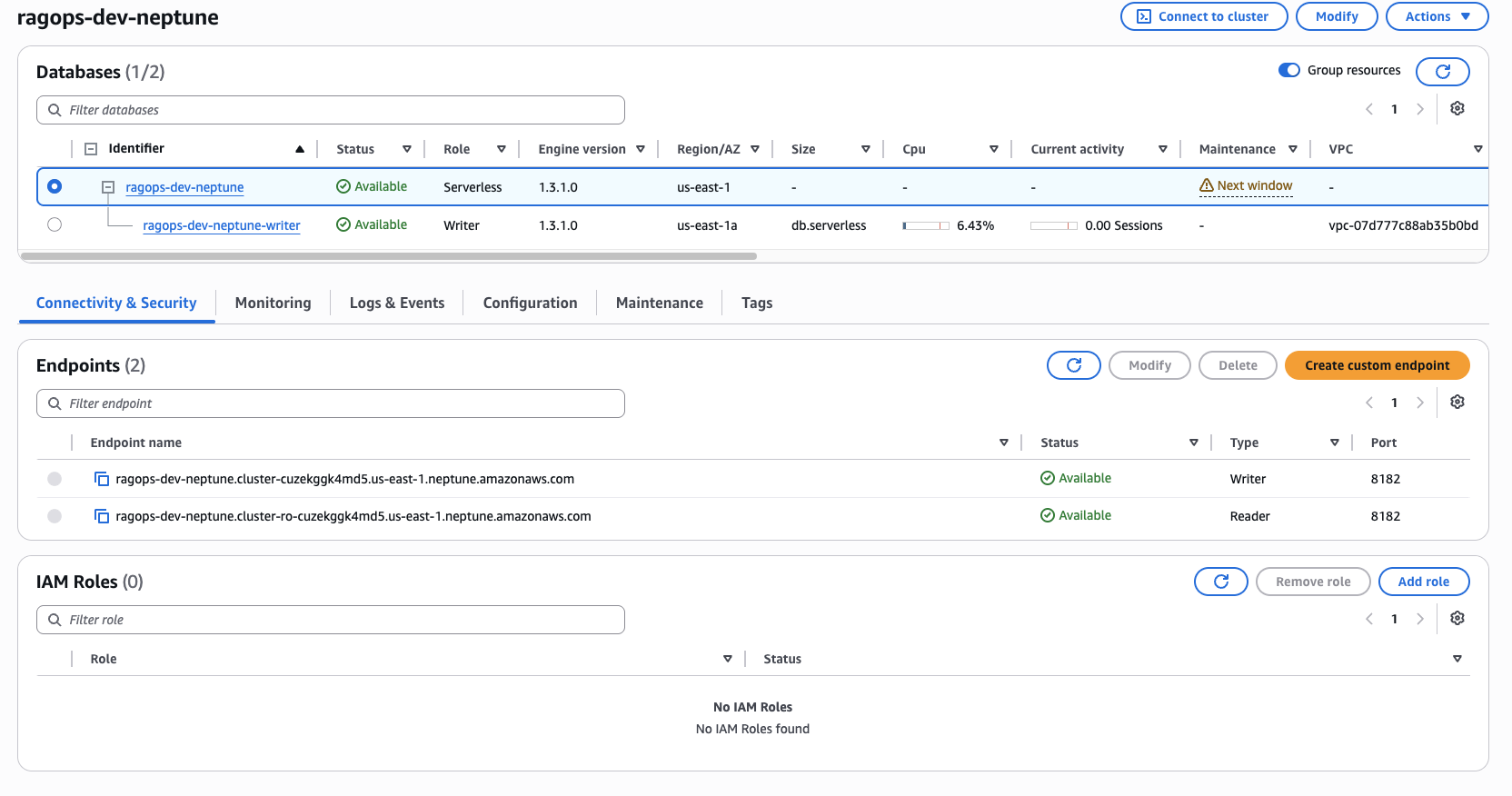Open VPC column dropdown
Image resolution: width=1512 pixels, height=796 pixels.
tap(1478, 149)
